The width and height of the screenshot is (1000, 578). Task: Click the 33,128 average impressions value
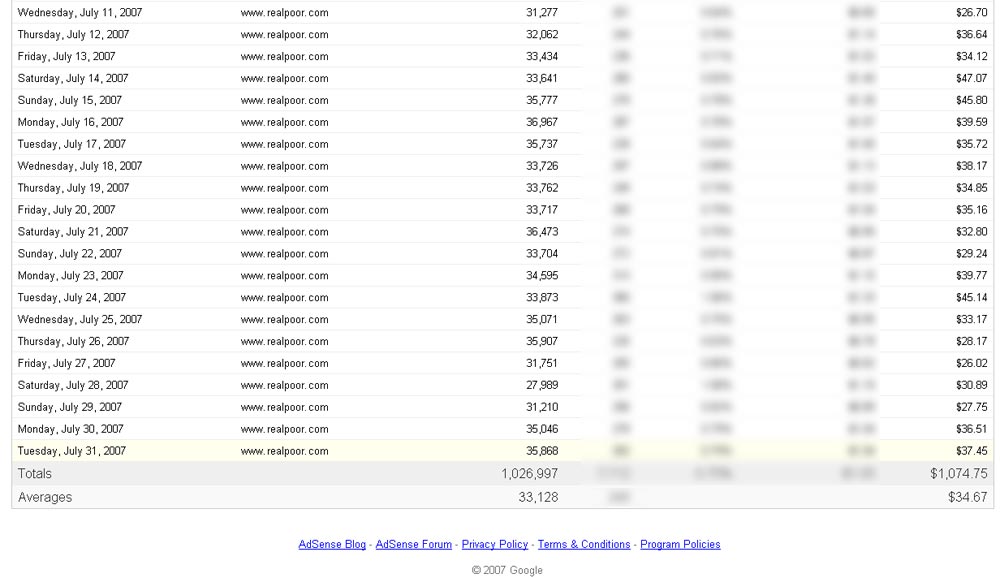coord(538,497)
